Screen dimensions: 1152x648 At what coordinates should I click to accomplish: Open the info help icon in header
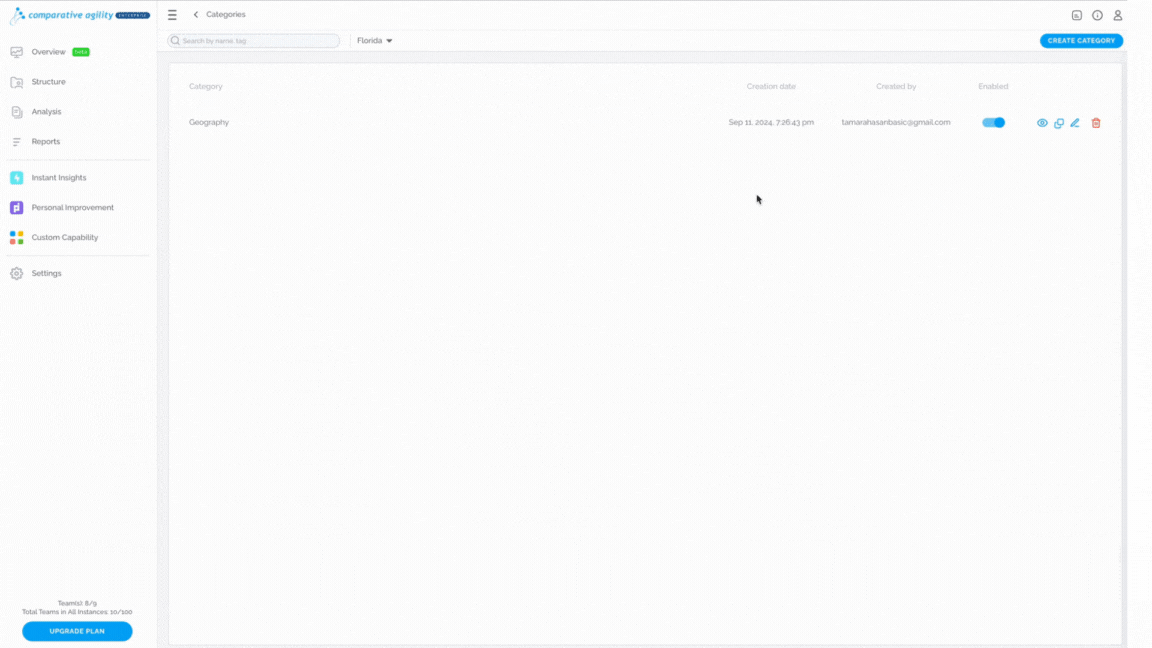[1097, 15]
